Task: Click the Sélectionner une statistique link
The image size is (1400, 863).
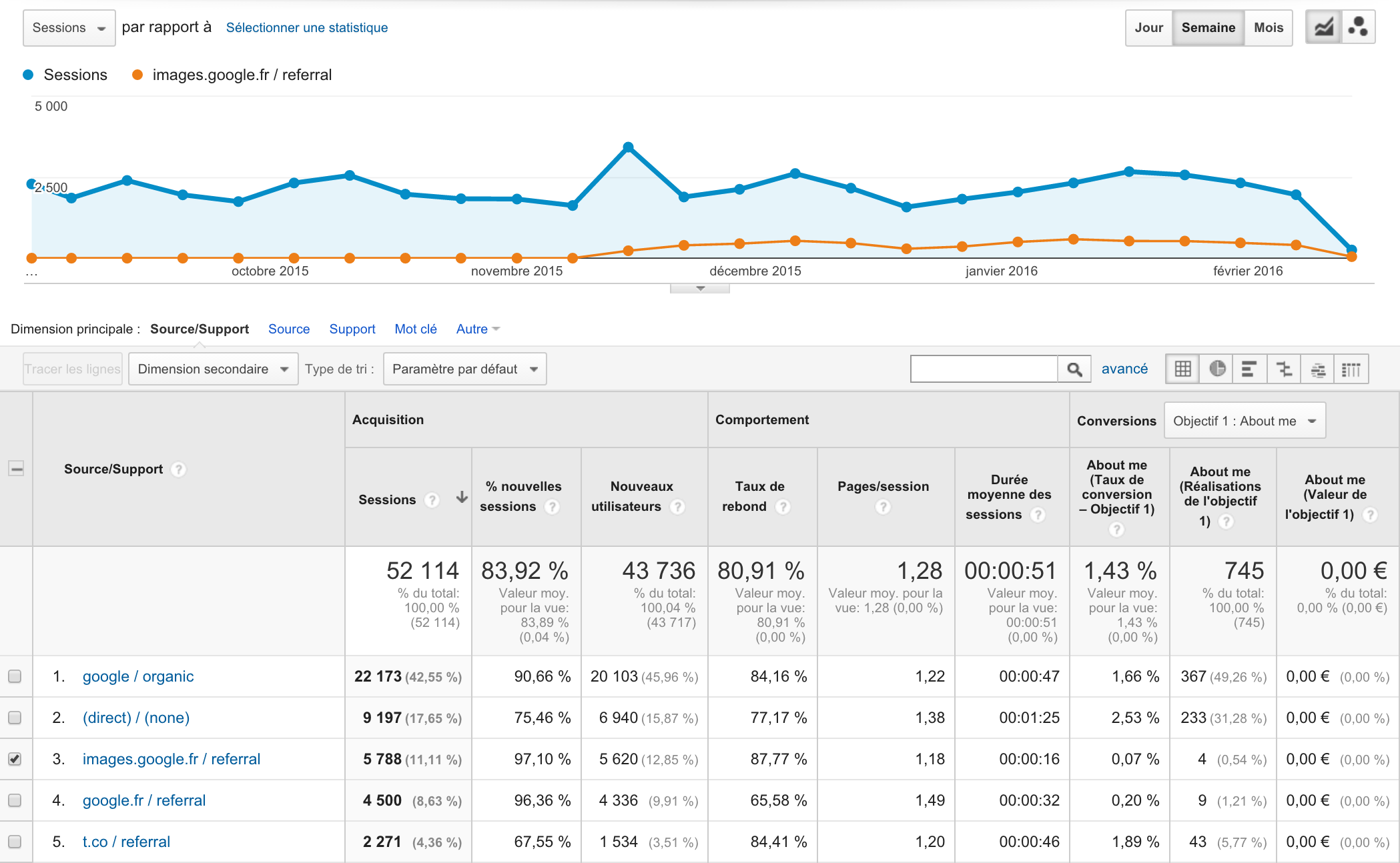Action: pos(306,28)
